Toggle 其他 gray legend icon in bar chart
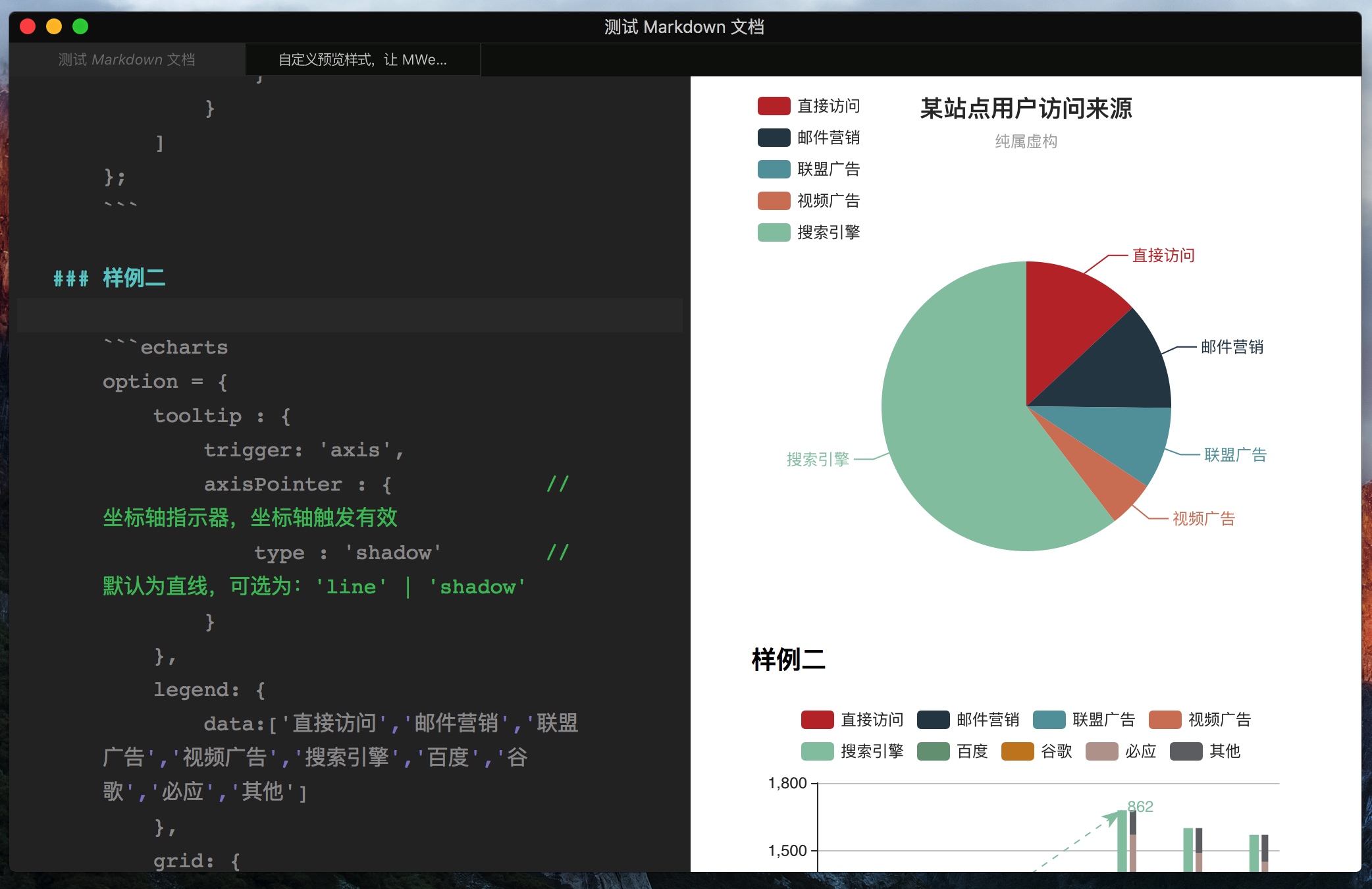Screen dimensions: 1372x889 1186,751
